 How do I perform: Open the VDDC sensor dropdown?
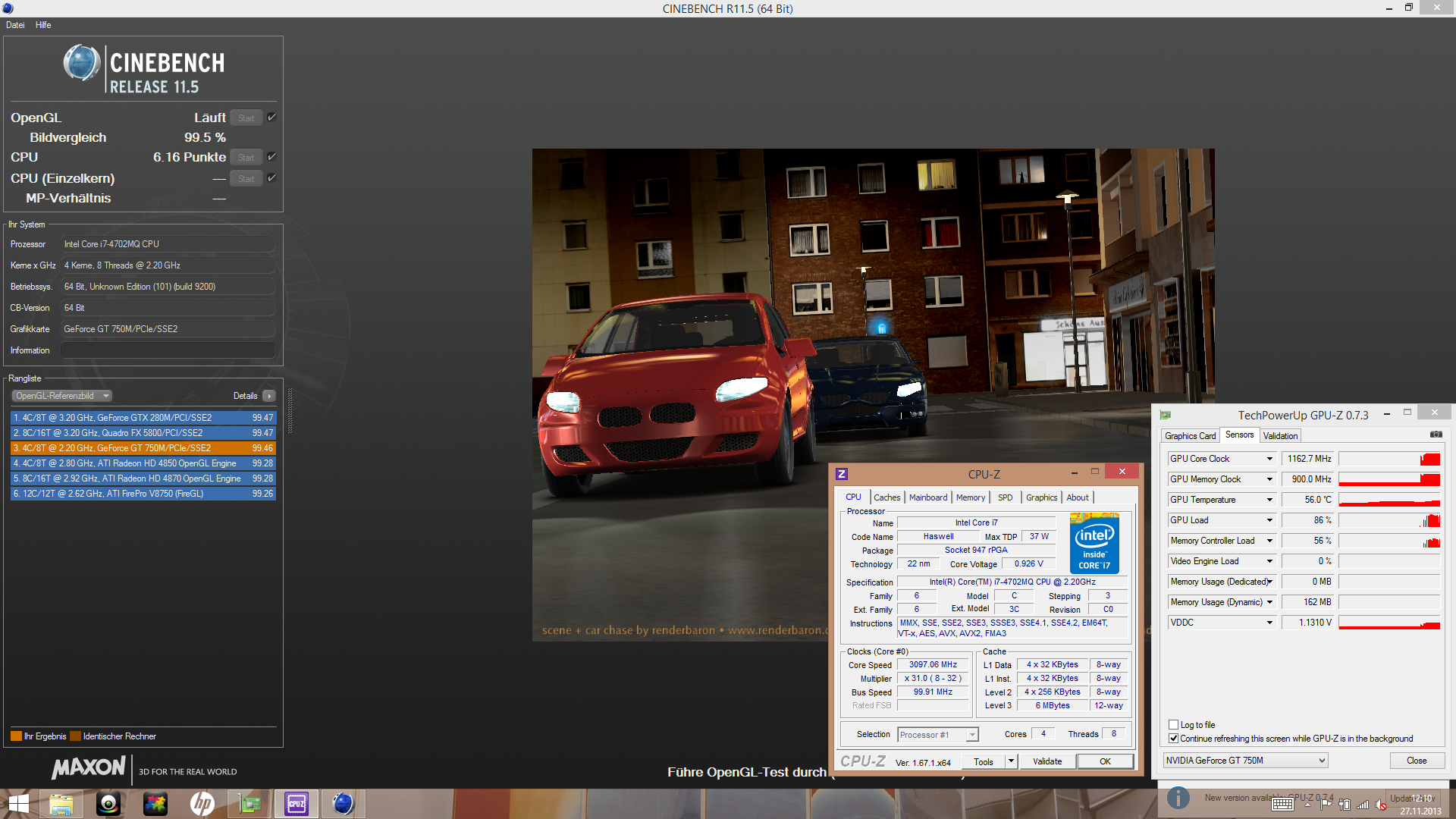(1269, 623)
